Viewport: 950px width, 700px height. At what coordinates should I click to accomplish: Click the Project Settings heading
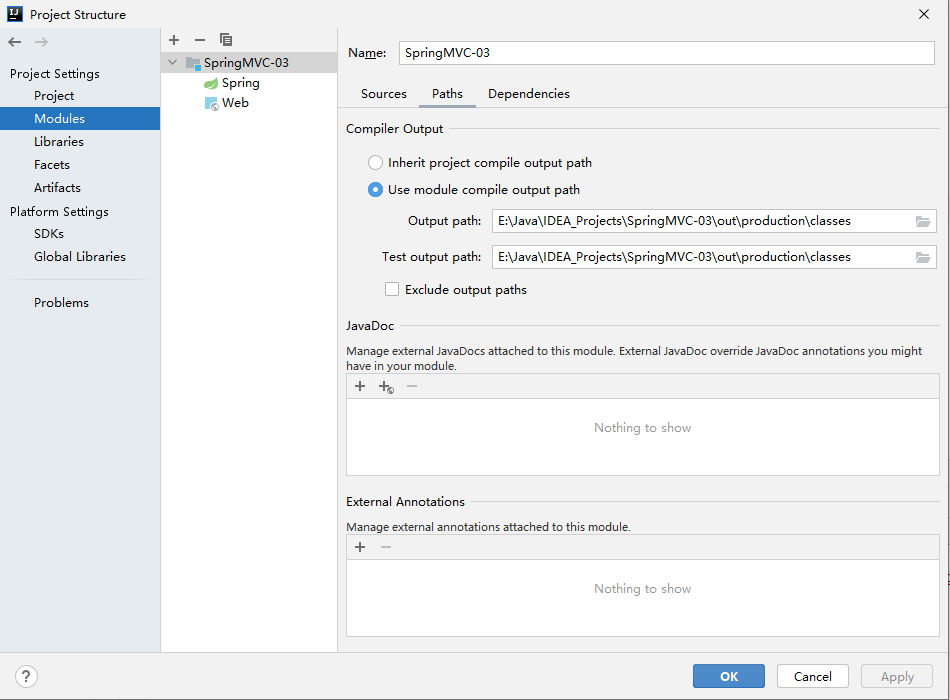tap(55, 74)
